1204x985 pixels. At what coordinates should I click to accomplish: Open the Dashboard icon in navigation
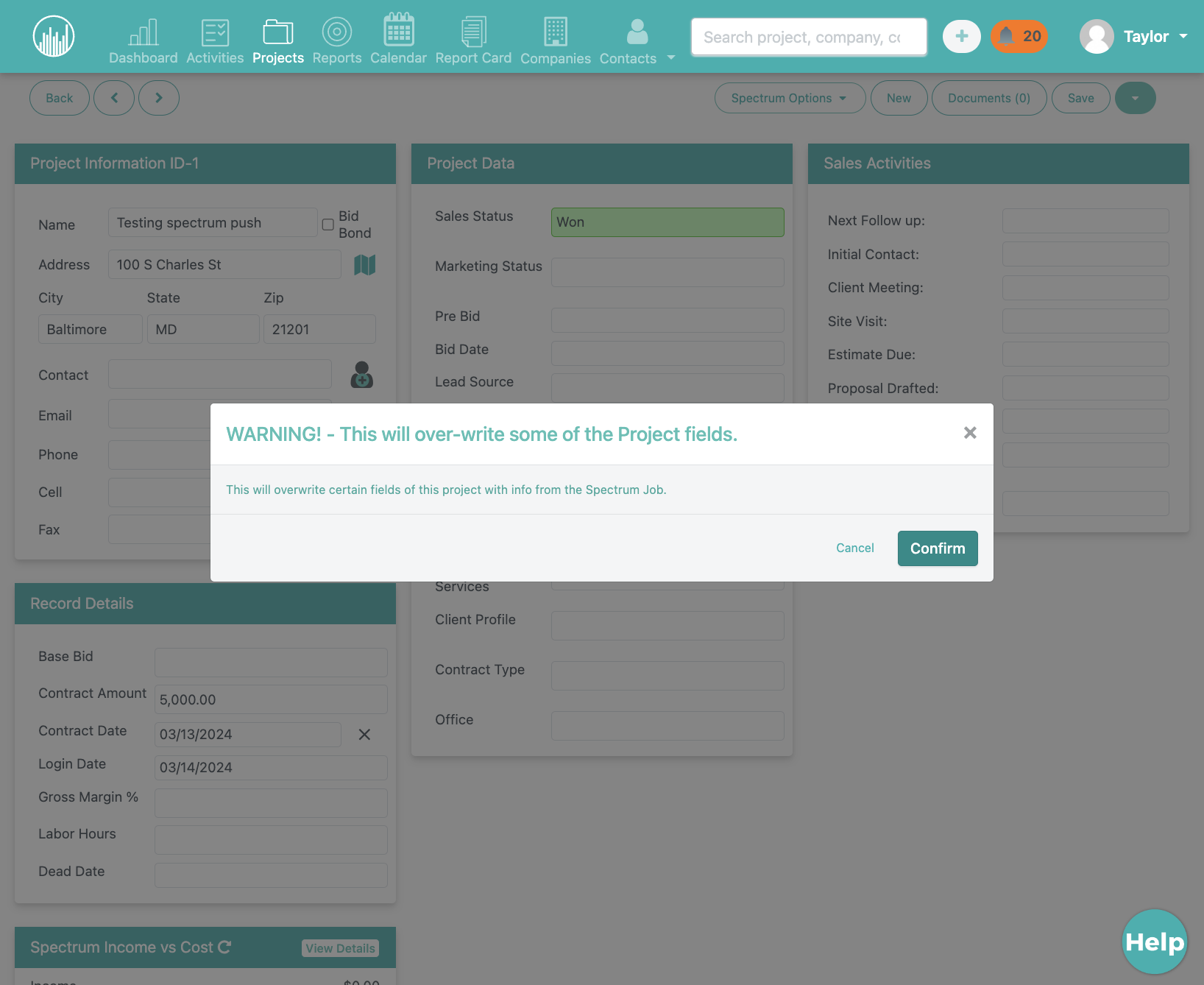point(144,32)
